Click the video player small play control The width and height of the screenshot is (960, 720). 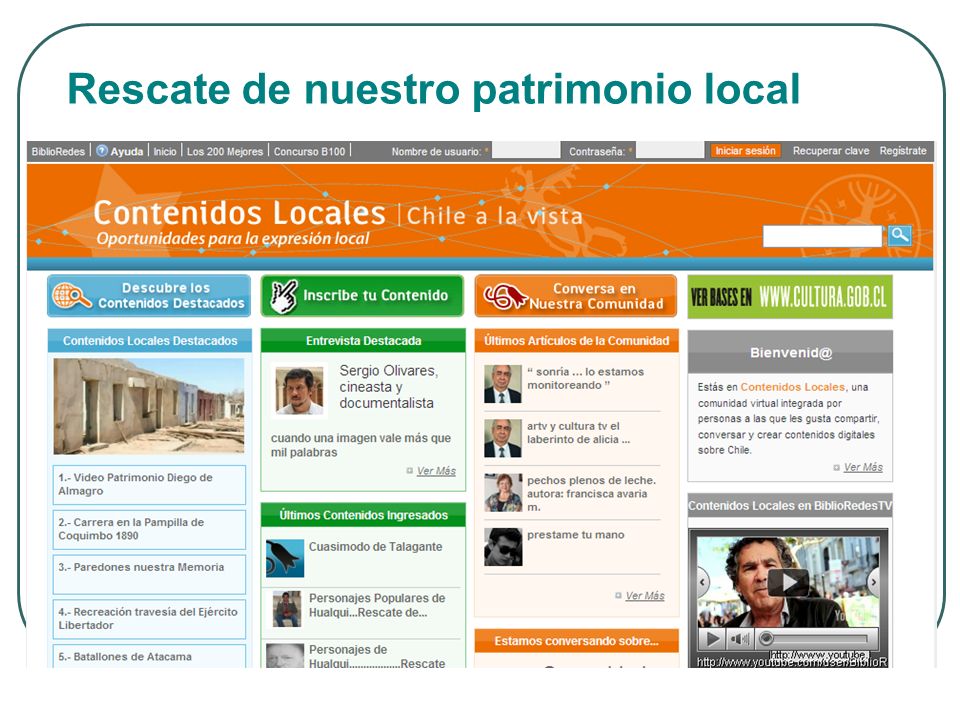(713, 639)
